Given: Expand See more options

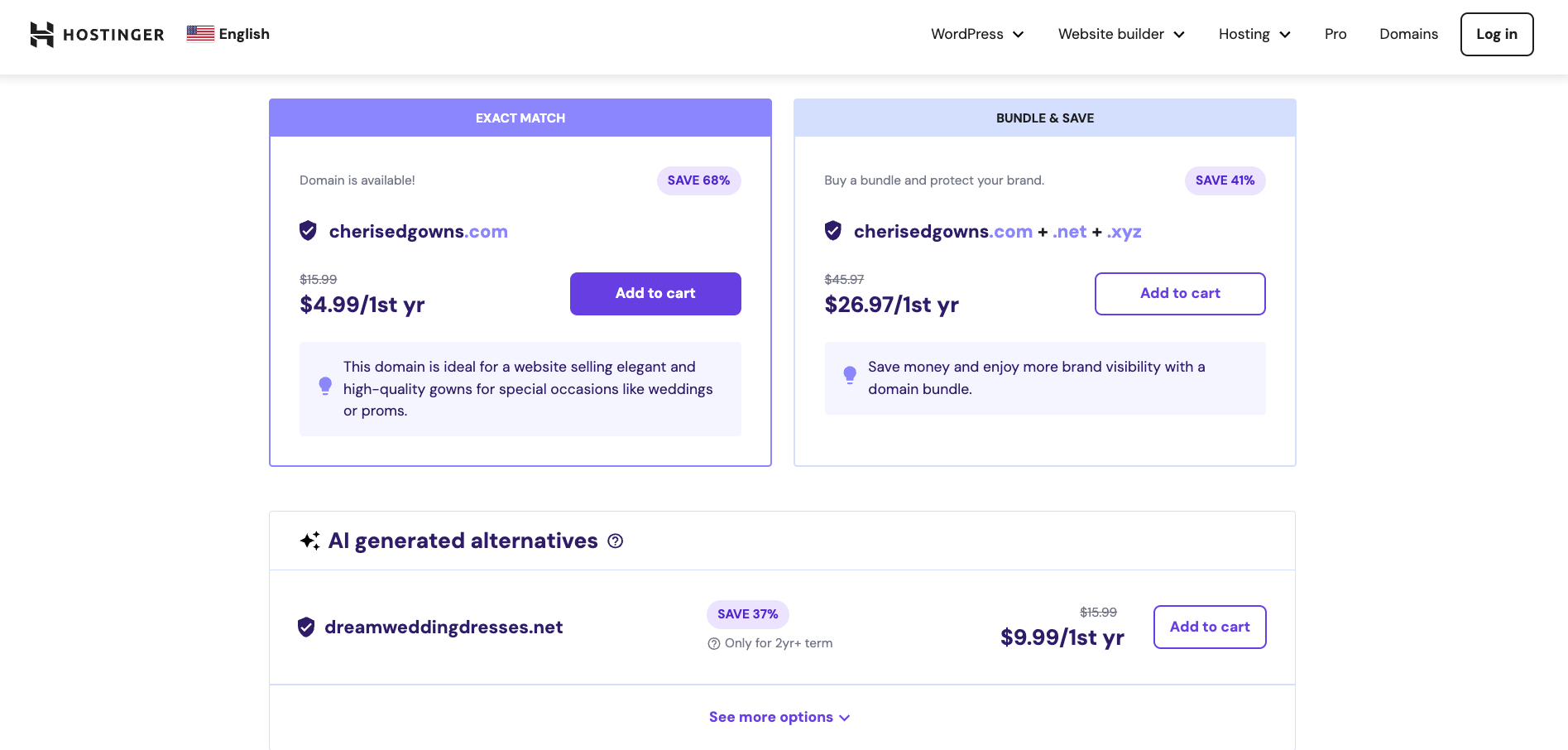Looking at the screenshot, I should point(779,717).
